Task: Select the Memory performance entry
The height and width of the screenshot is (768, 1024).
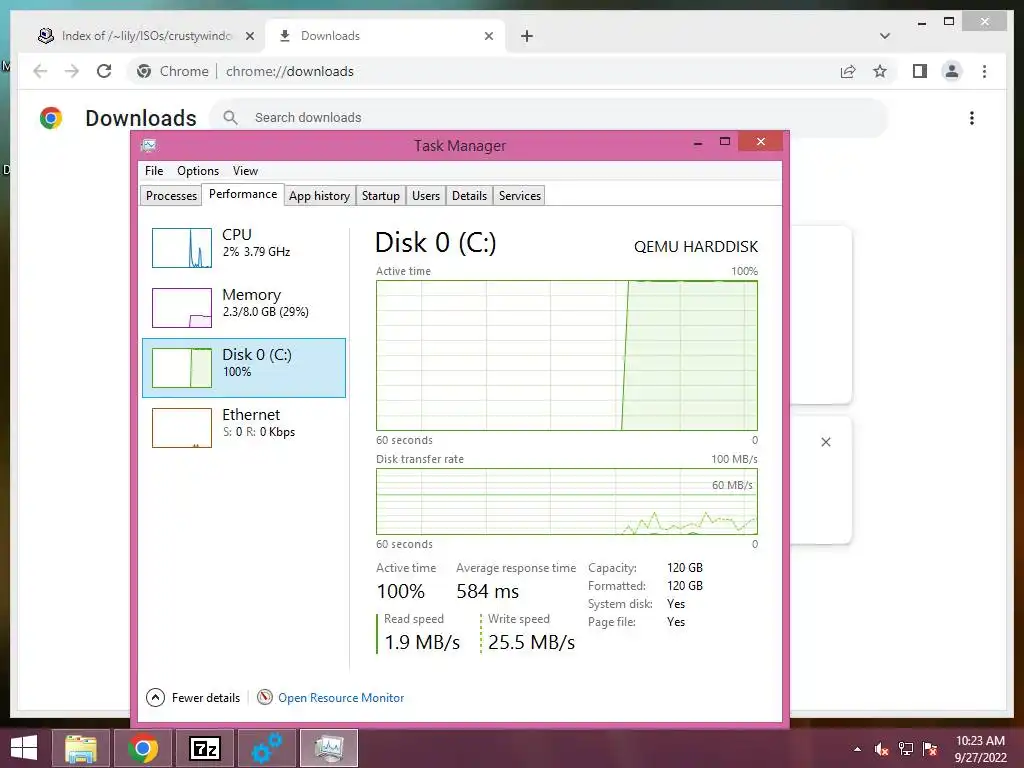Action: click(244, 307)
